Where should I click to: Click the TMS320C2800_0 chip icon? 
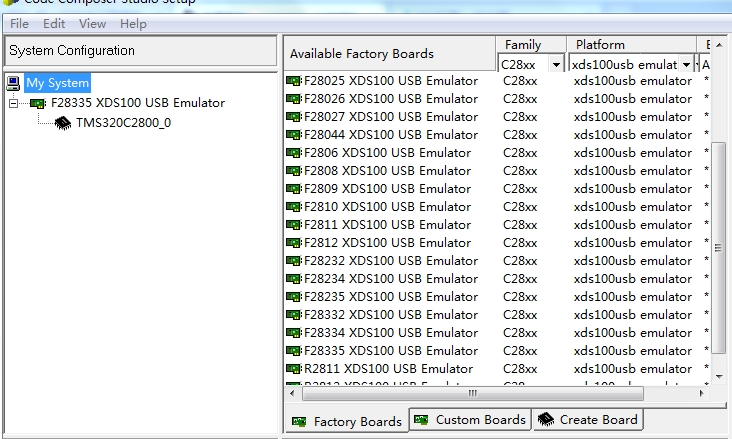[63, 123]
